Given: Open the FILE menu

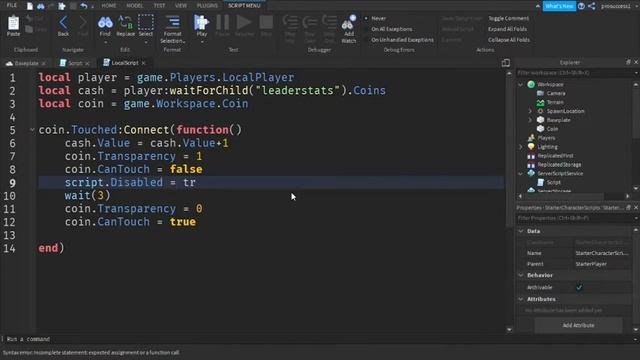Looking at the screenshot, I should [x=12, y=5].
